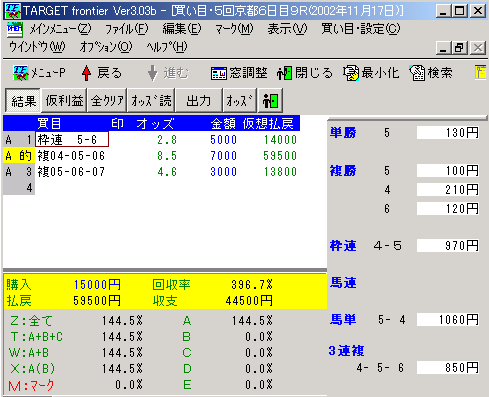Click the document icon beside メインメニュー
Screen dimensions: 489x397
tap(15, 30)
